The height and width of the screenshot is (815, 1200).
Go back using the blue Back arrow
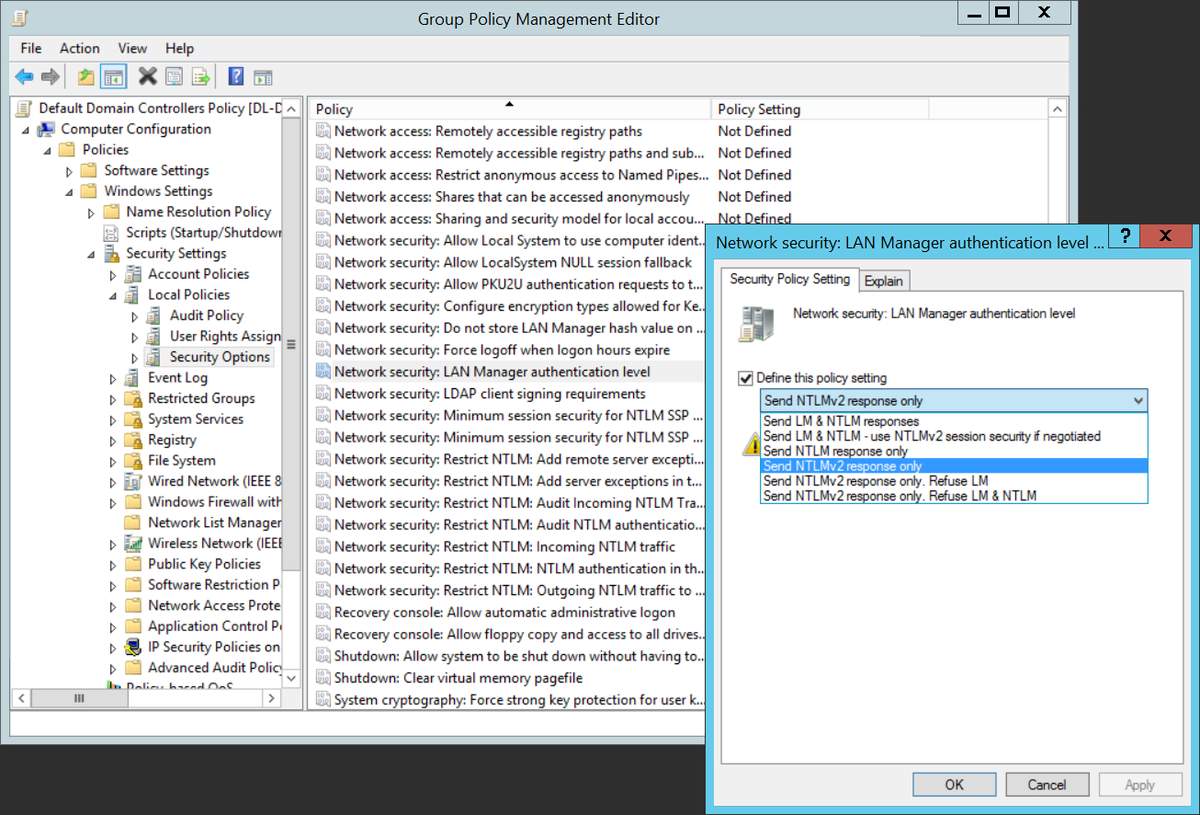tap(24, 77)
